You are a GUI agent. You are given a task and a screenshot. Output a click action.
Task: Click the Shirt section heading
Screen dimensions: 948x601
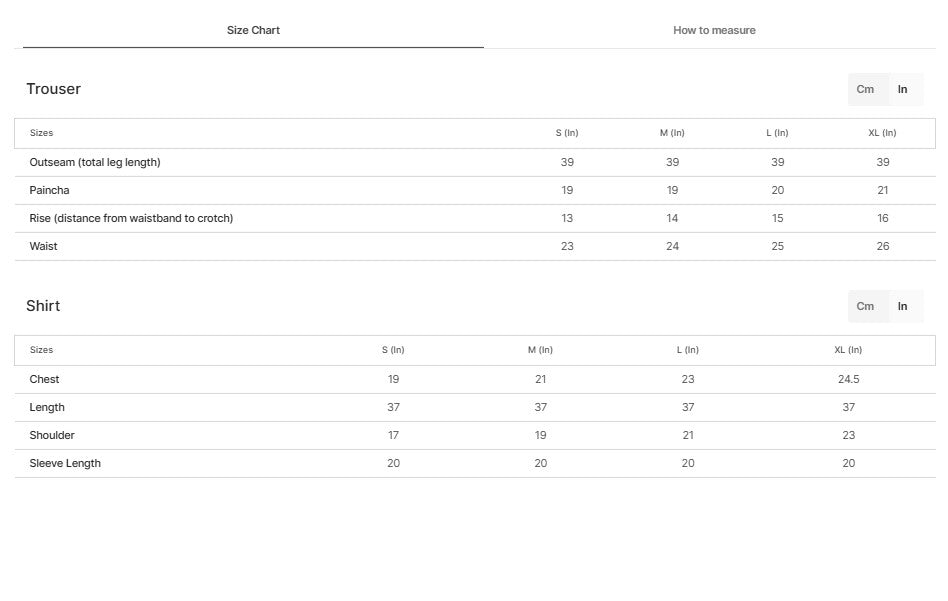(43, 306)
